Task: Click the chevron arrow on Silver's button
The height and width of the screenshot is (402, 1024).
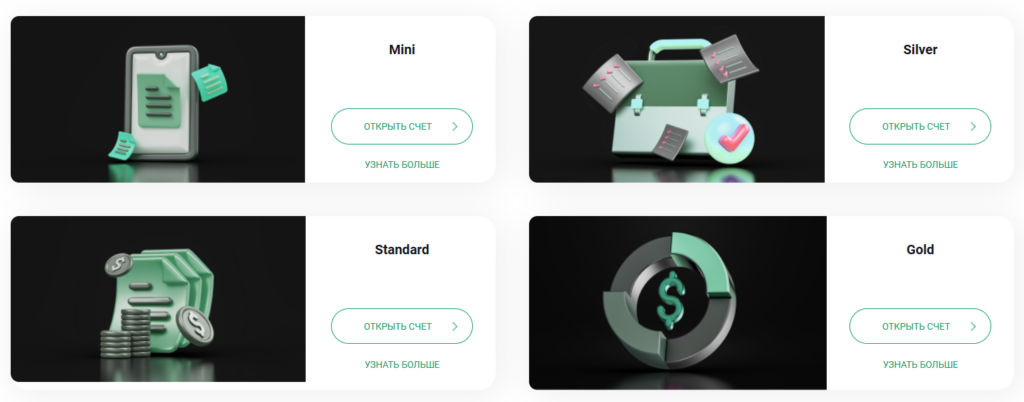Action: [x=973, y=127]
